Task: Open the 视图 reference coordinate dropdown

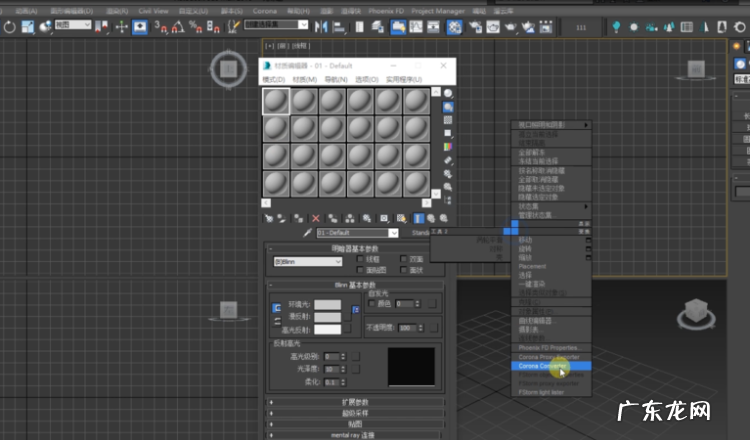Action: pos(73,24)
